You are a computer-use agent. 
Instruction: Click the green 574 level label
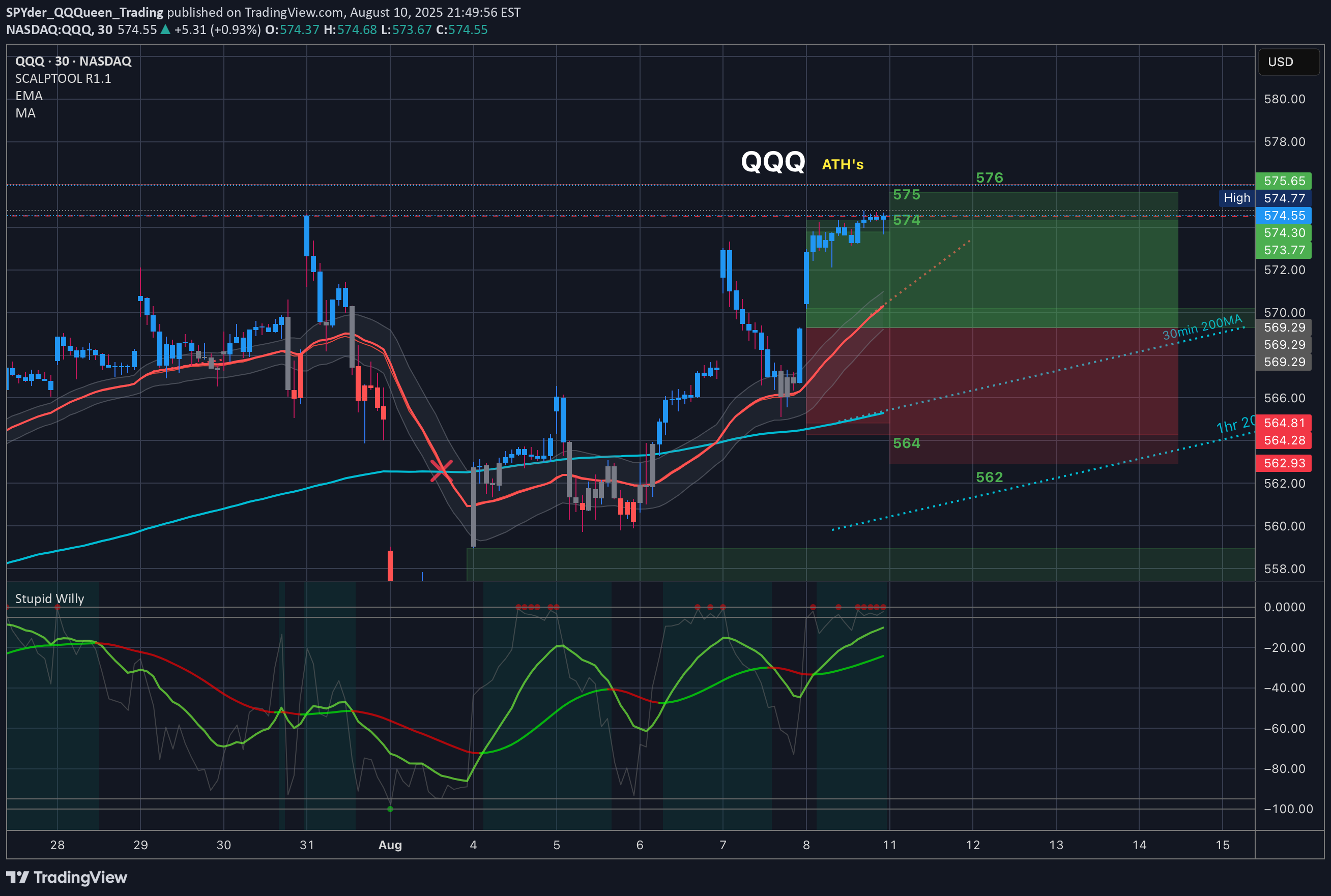906,220
